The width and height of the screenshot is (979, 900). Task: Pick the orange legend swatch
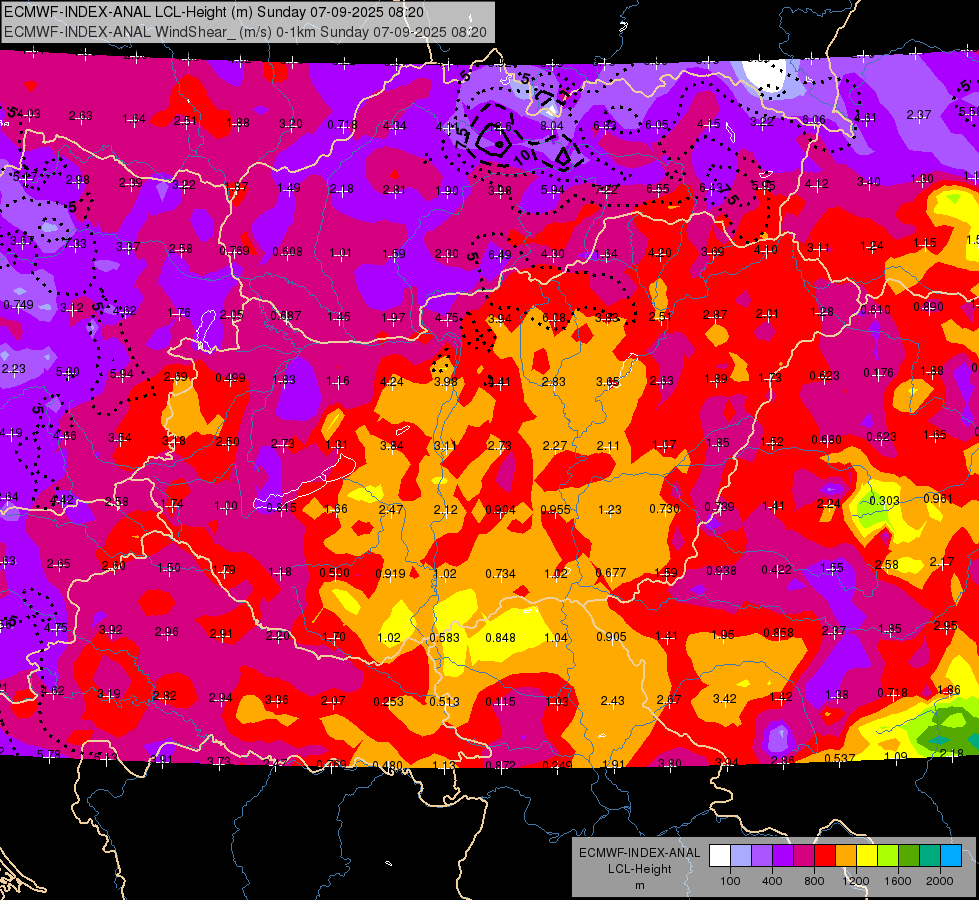(846, 856)
